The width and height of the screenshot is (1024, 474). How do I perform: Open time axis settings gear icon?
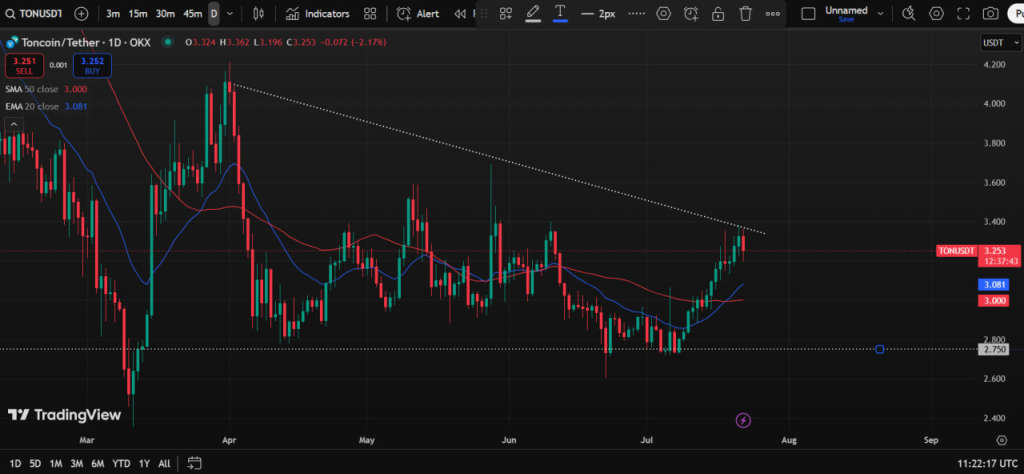pyautogui.click(x=1001, y=440)
